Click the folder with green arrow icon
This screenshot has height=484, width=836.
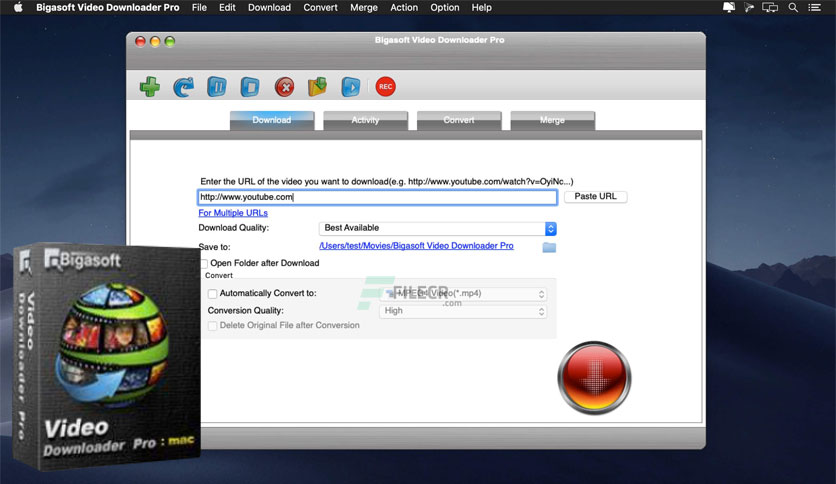coord(317,87)
